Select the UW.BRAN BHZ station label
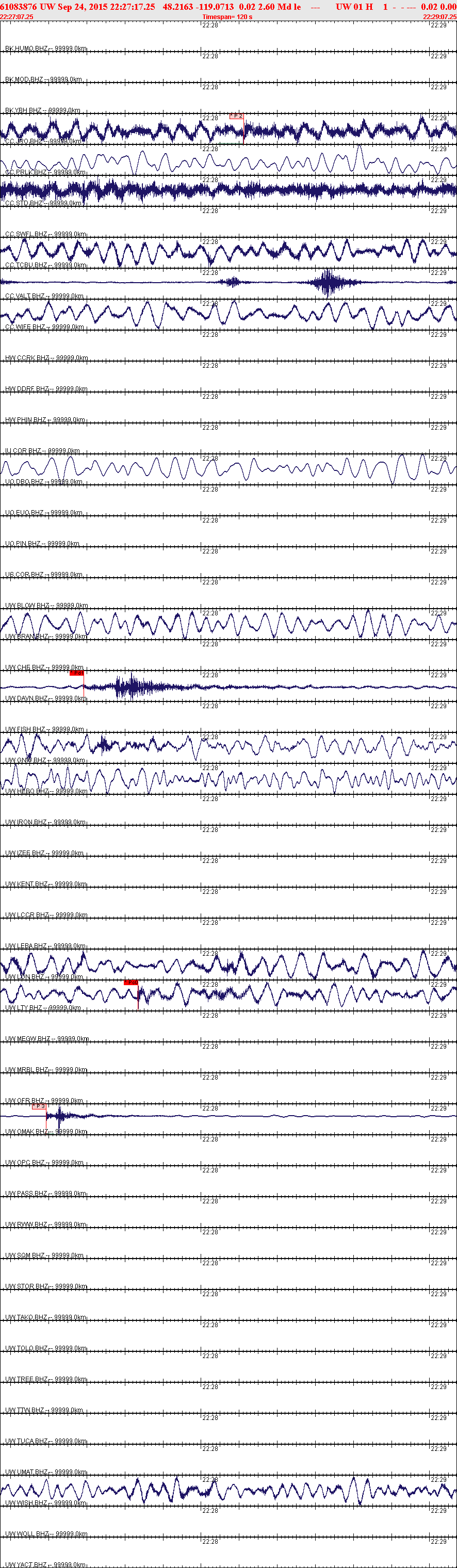457x1568 pixels. (x=45, y=636)
